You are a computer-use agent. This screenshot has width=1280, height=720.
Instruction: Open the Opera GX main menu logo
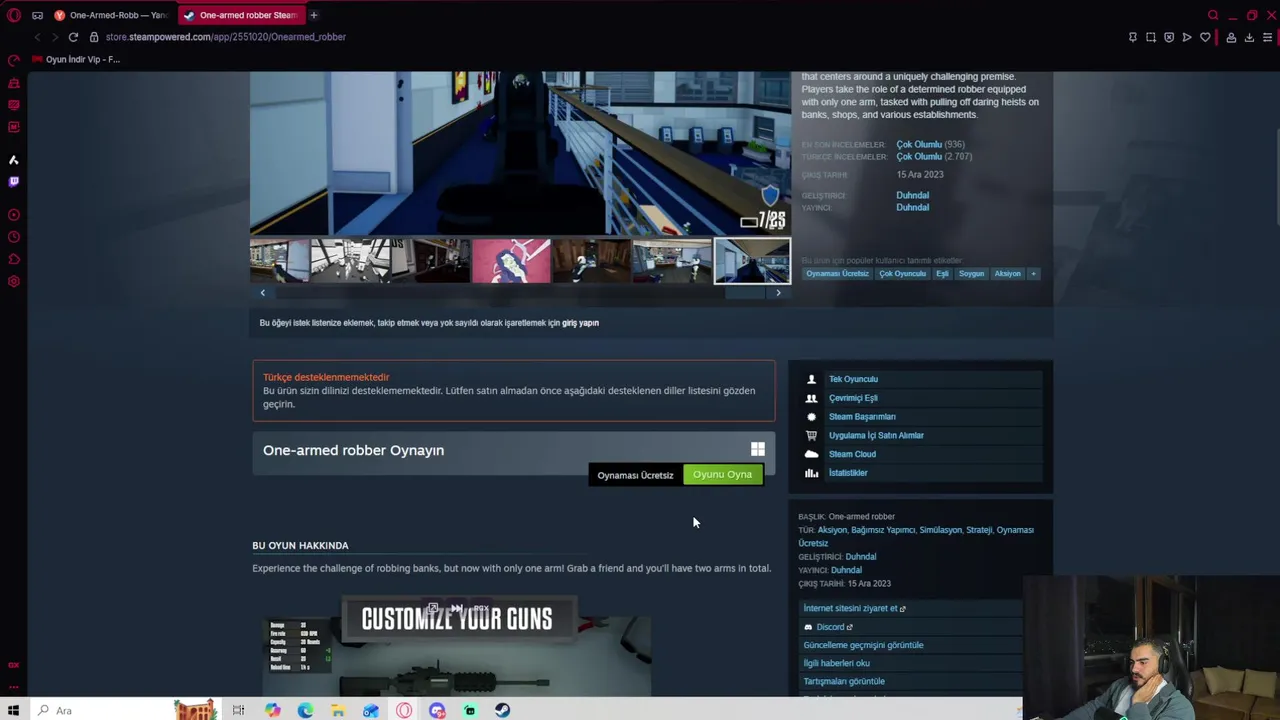coord(13,15)
